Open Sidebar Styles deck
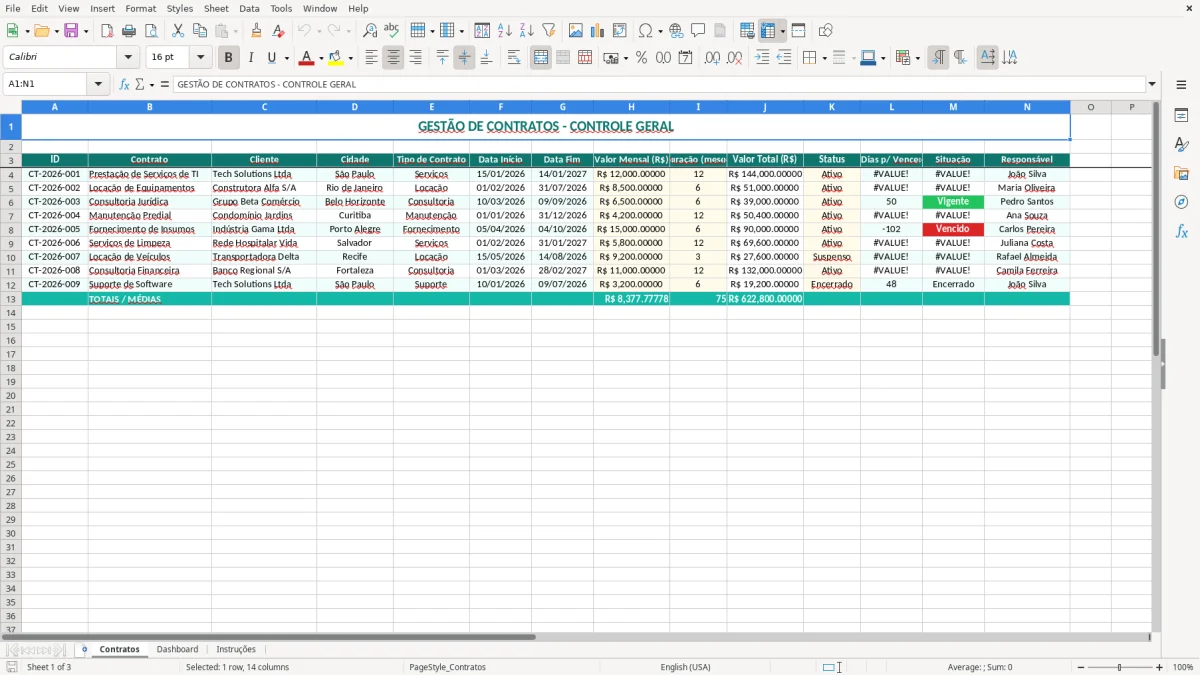This screenshot has height=675, width=1200. 1181,145
